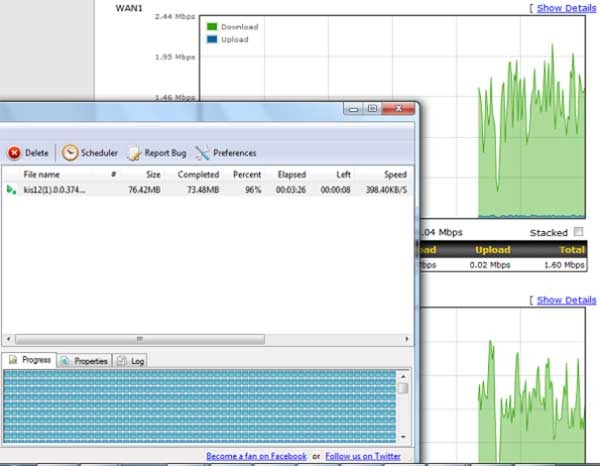Screen dimensions: 600x466
Task: Sort by Left column header
Action: [x=343, y=174]
